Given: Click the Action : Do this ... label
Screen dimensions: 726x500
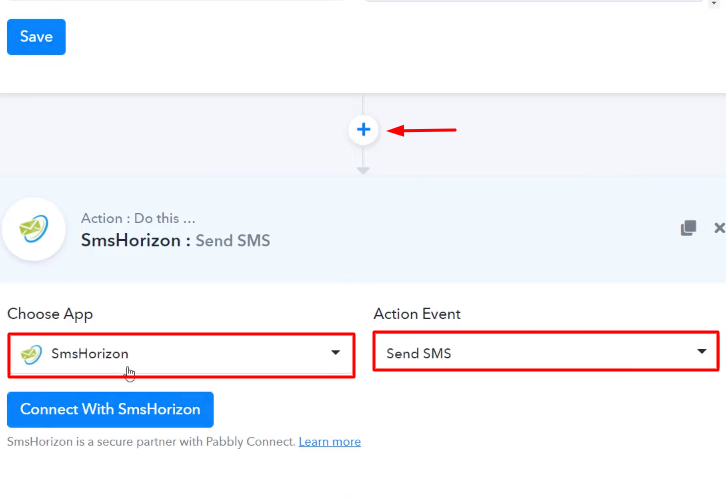Looking at the screenshot, I should (x=138, y=219).
